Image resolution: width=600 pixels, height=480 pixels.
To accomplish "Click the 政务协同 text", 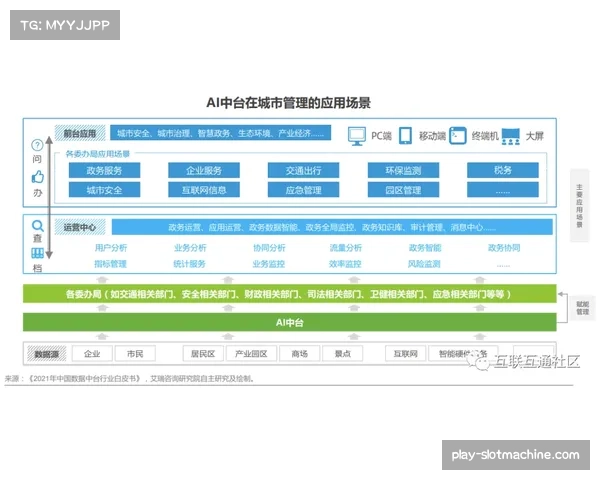I will click(504, 248).
